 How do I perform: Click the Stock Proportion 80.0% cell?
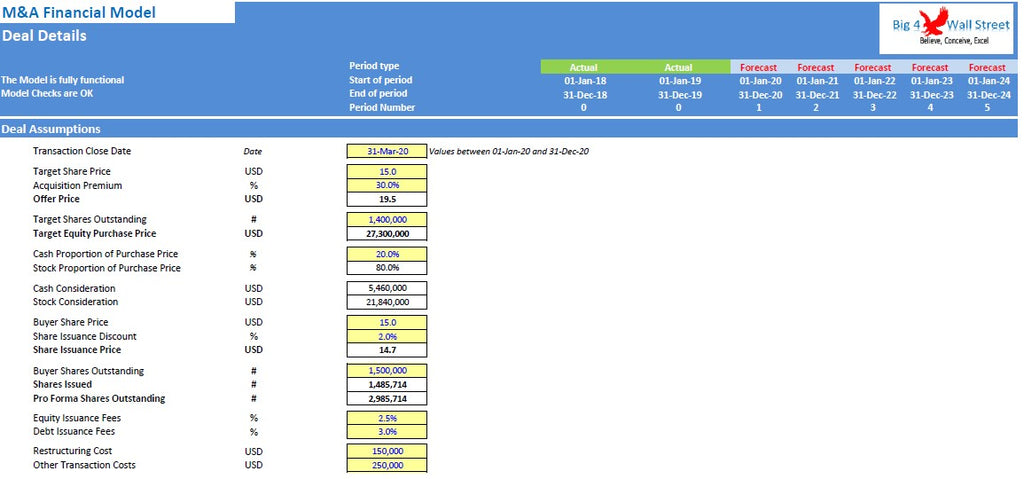(386, 268)
